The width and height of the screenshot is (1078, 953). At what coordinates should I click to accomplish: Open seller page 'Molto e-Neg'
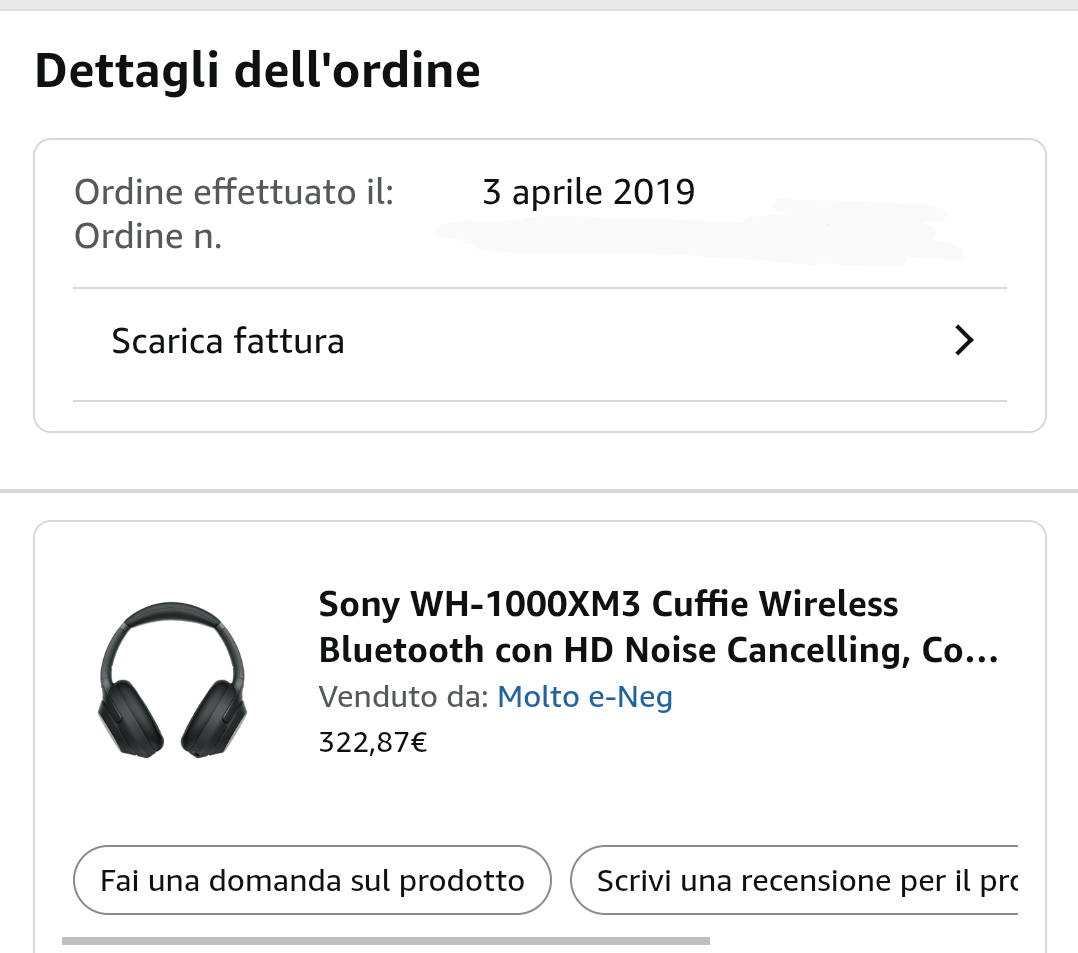coord(584,696)
